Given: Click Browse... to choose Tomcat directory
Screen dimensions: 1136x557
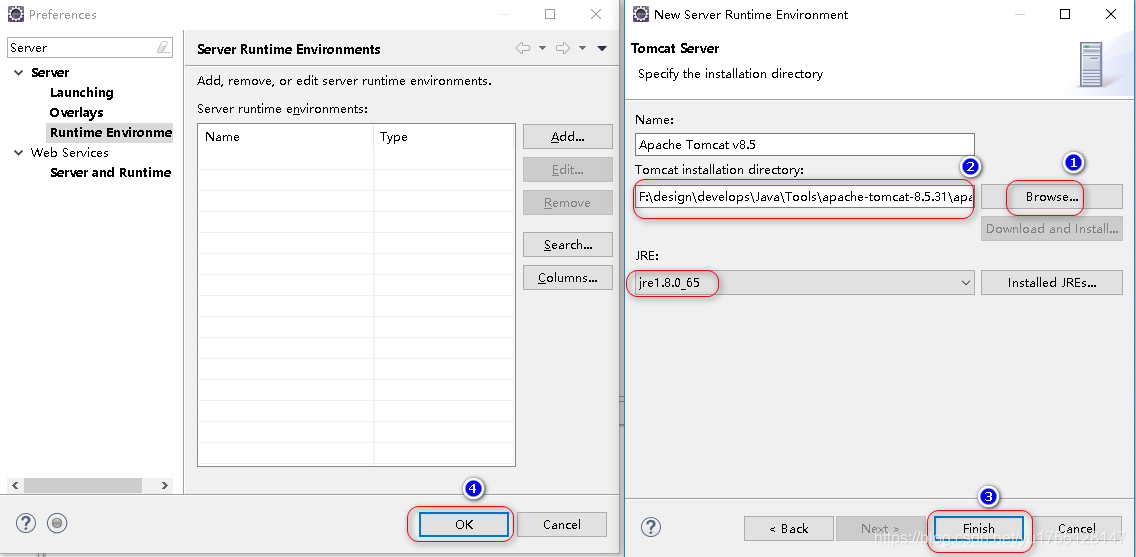Looking at the screenshot, I should (1051, 197).
